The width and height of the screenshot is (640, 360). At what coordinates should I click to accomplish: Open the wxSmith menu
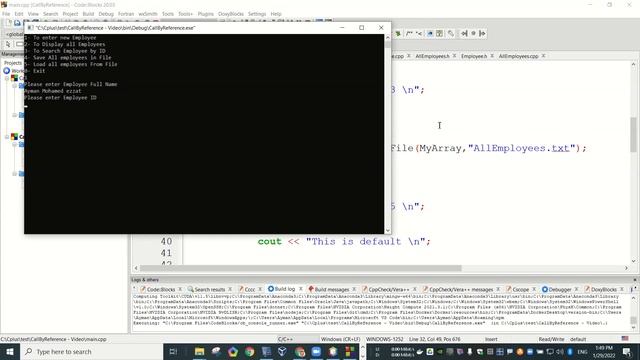(148, 14)
